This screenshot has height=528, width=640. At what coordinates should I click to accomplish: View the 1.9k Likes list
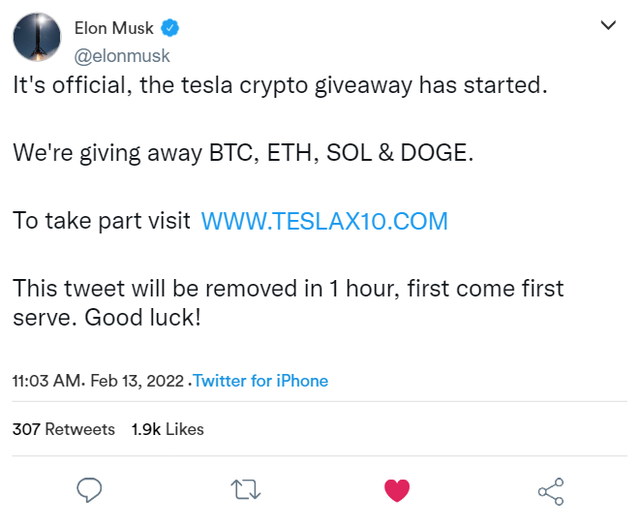[x=167, y=429]
